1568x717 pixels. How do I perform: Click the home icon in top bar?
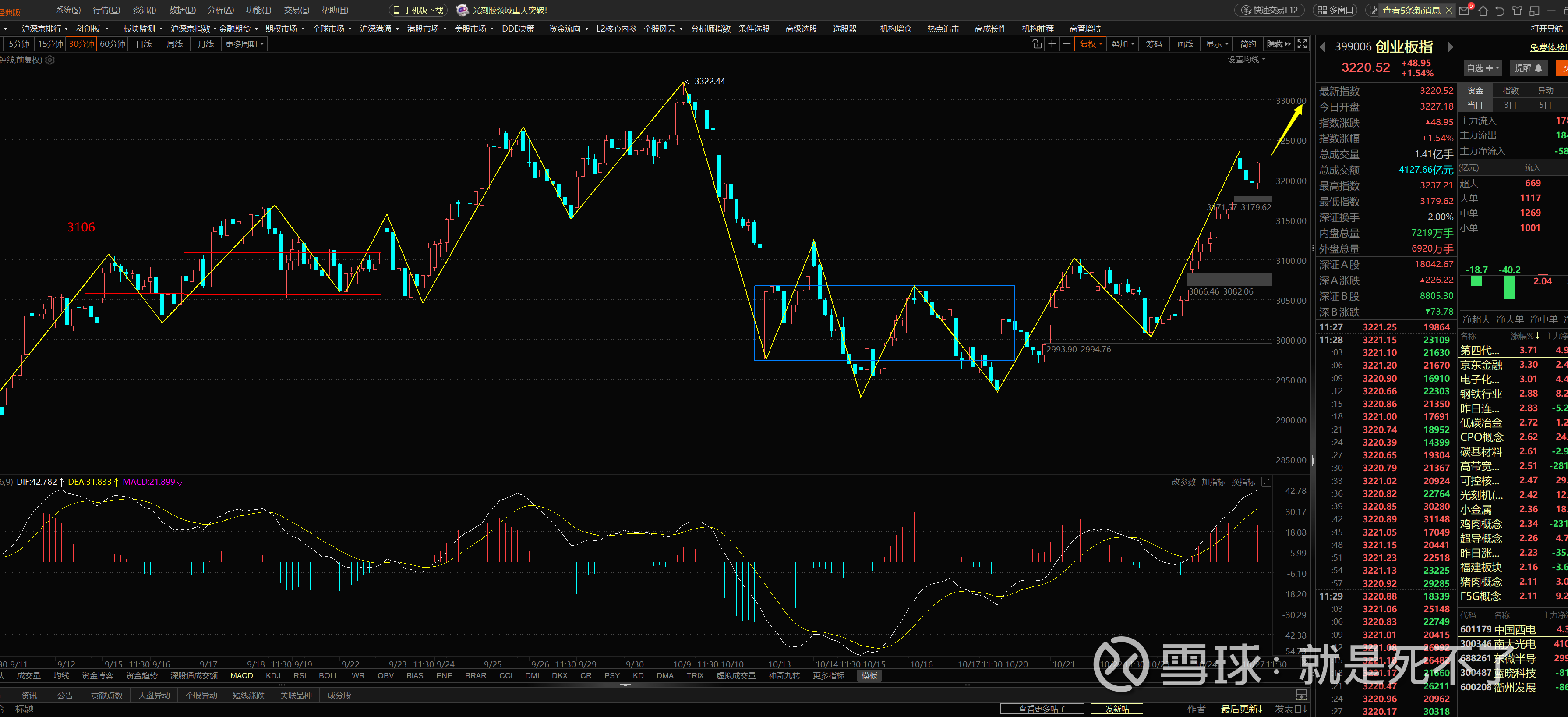point(1483,11)
